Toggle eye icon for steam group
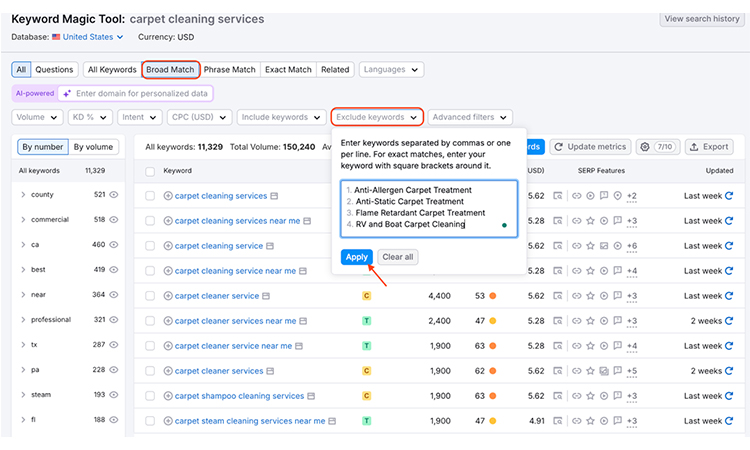750x450 pixels. [113, 395]
